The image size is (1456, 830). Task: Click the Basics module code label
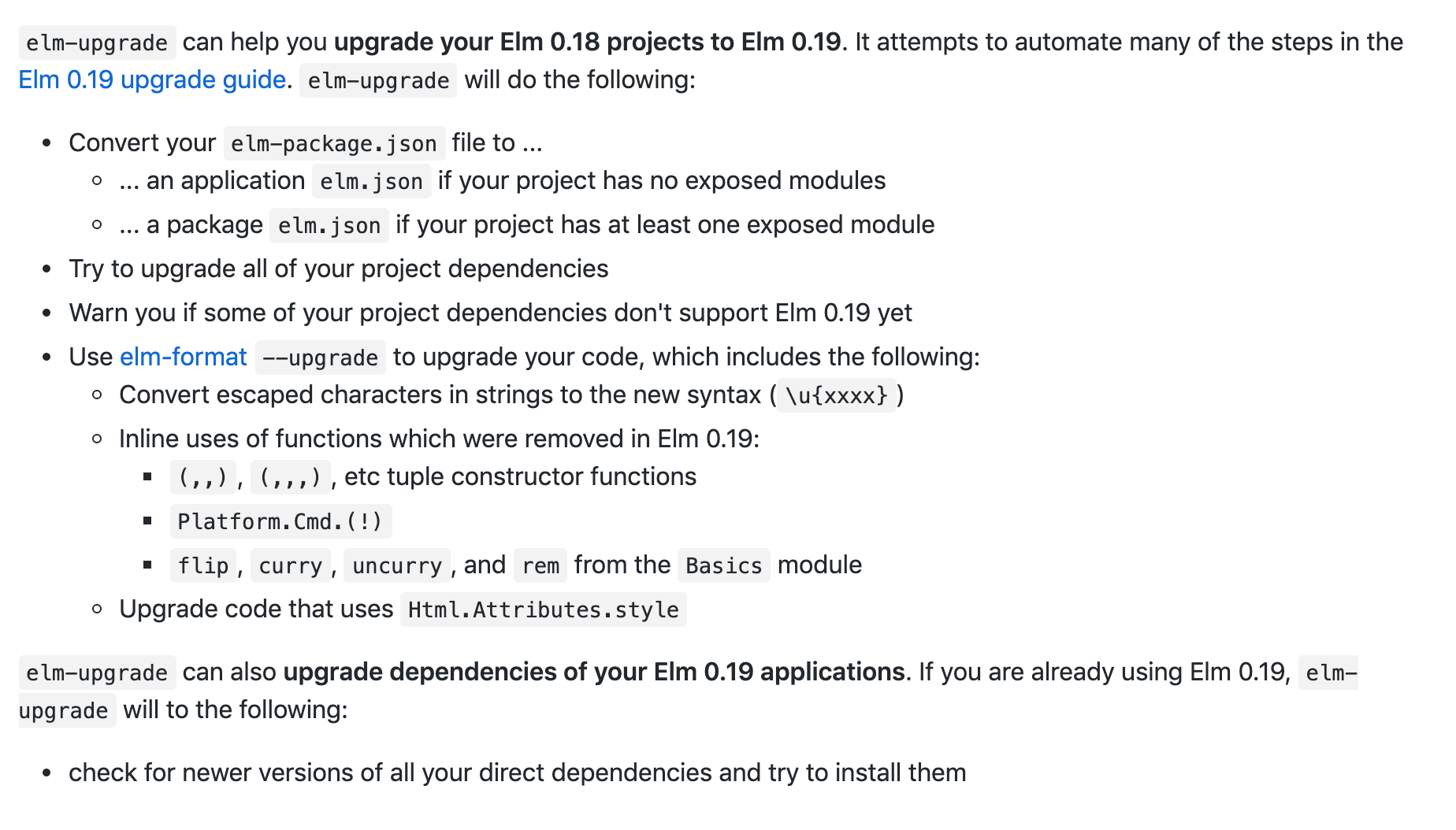pyautogui.click(x=724, y=565)
